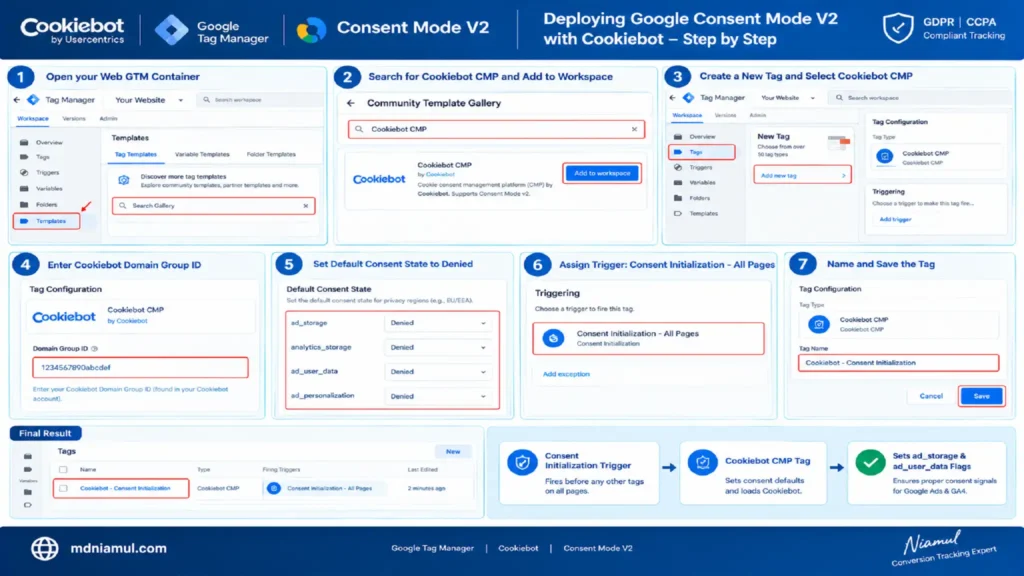
Task: Select the Cookiebot CMP tag type in step 3
Action: 936,157
